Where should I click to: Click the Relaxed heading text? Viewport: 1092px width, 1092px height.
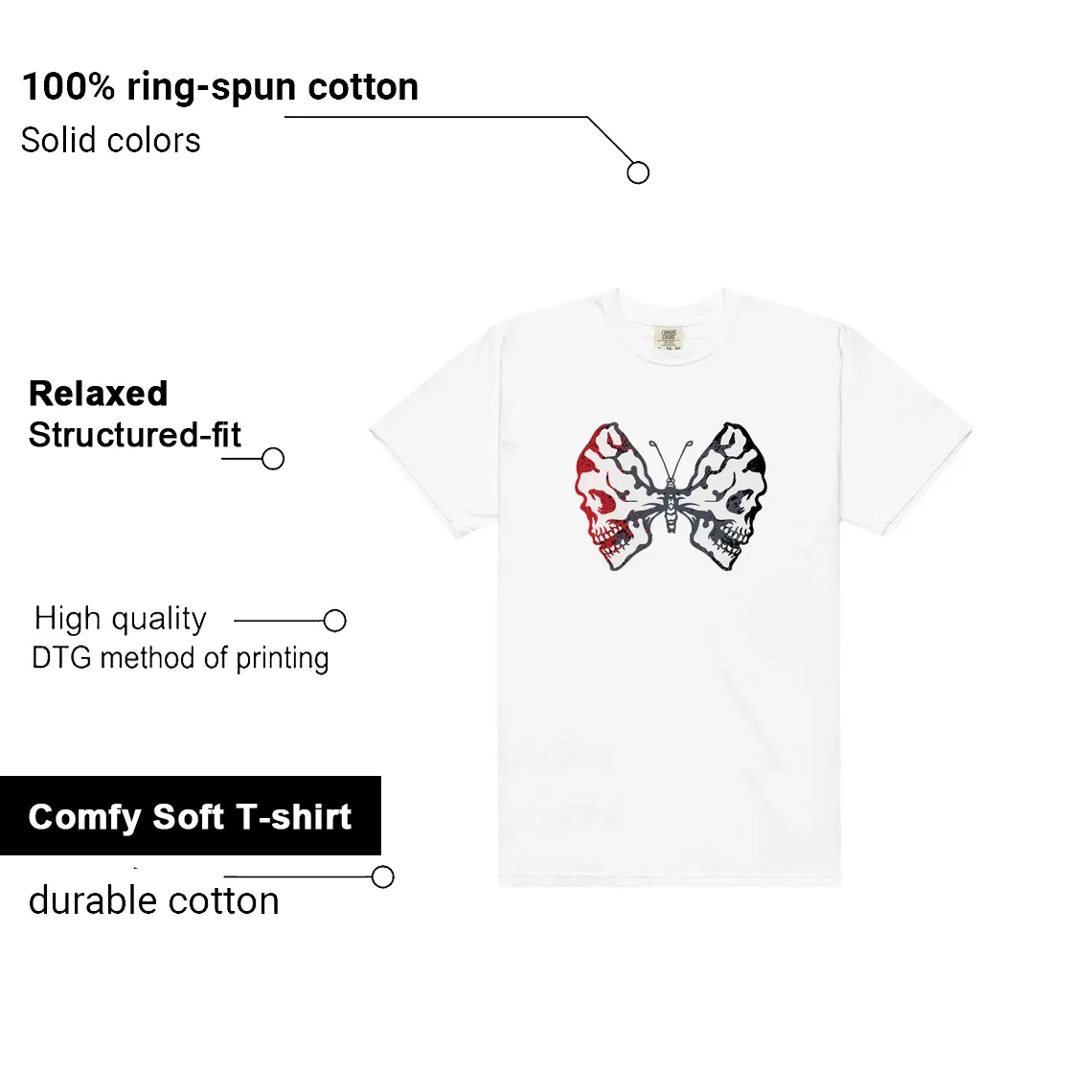click(99, 394)
